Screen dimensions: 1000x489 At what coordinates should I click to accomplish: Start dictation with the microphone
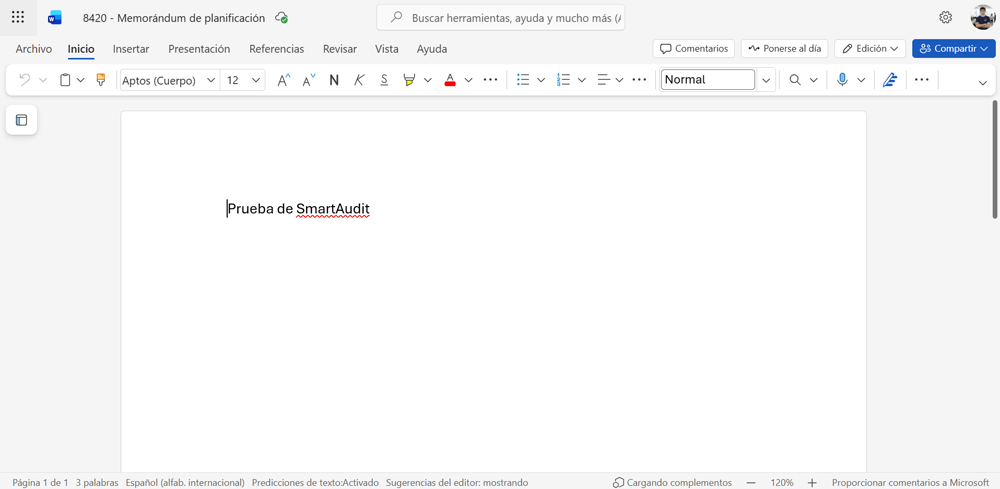pyautogui.click(x=842, y=80)
